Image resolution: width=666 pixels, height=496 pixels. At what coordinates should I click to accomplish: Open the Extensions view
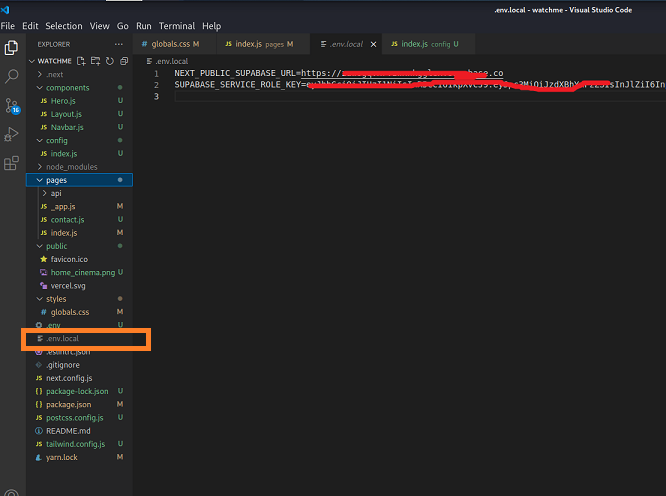coord(11,163)
